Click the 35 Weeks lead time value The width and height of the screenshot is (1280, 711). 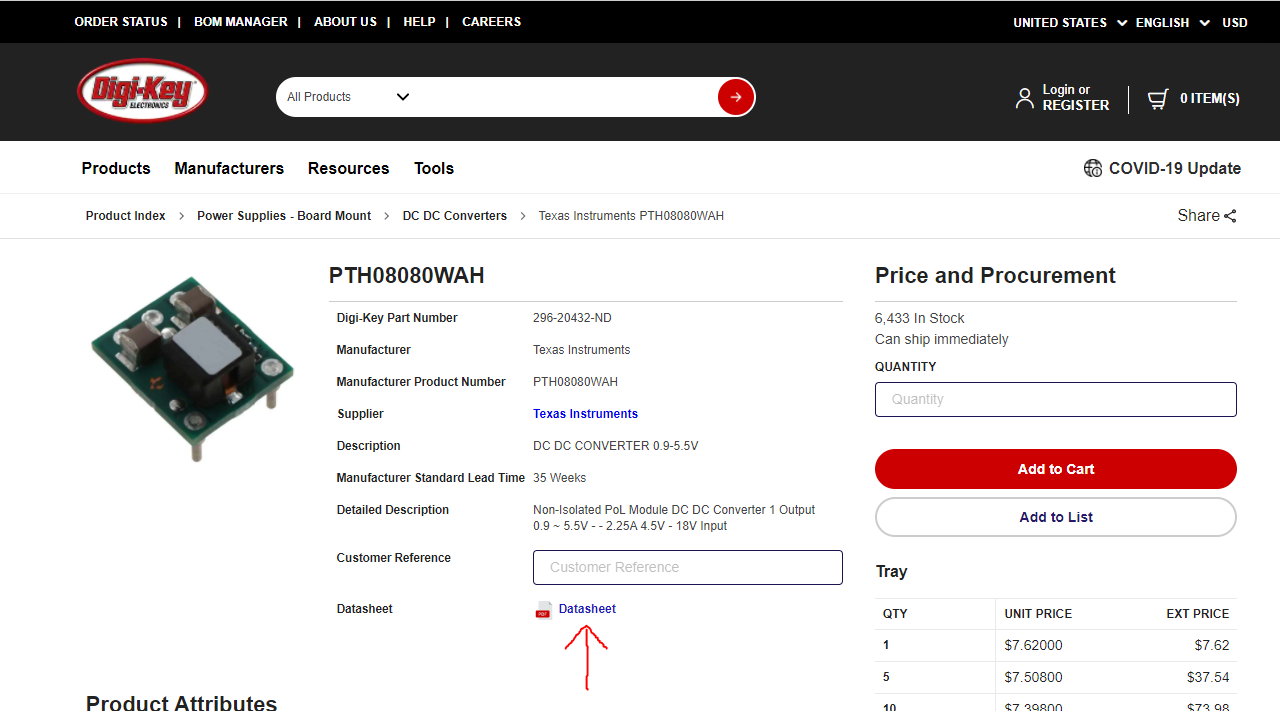pyautogui.click(x=560, y=478)
